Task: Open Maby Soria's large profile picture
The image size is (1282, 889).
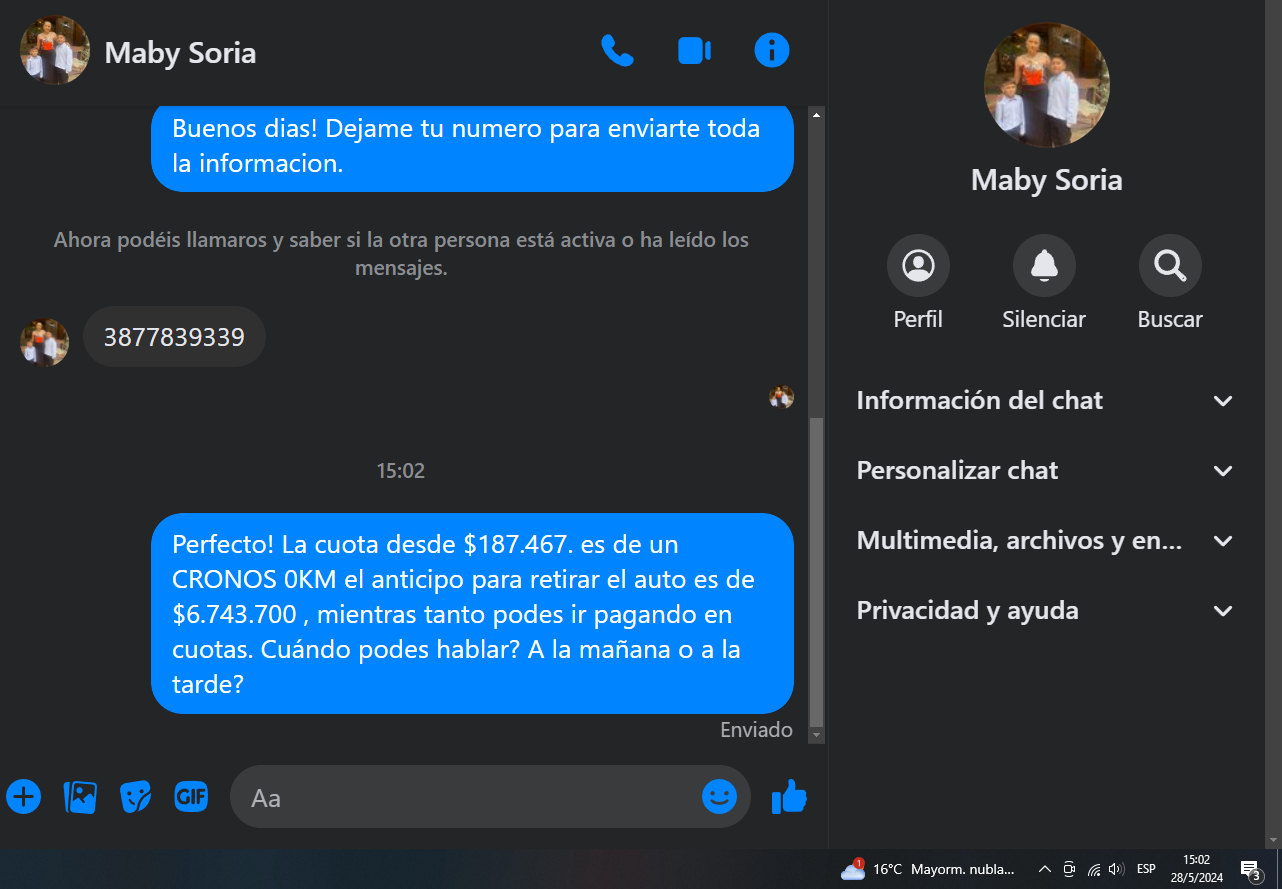Action: click(1046, 86)
